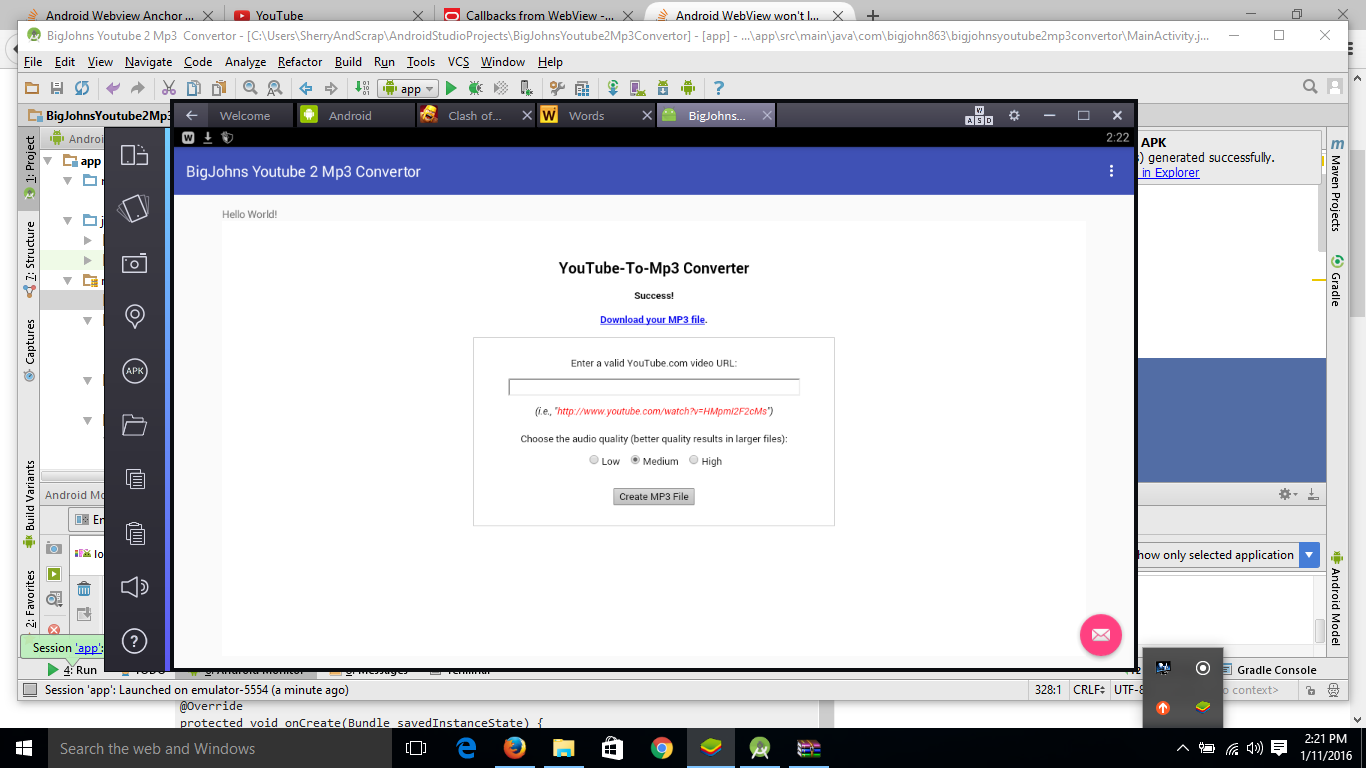Click the Cut scissors toolbar icon
Image resolution: width=1366 pixels, height=768 pixels.
pyautogui.click(x=169, y=88)
